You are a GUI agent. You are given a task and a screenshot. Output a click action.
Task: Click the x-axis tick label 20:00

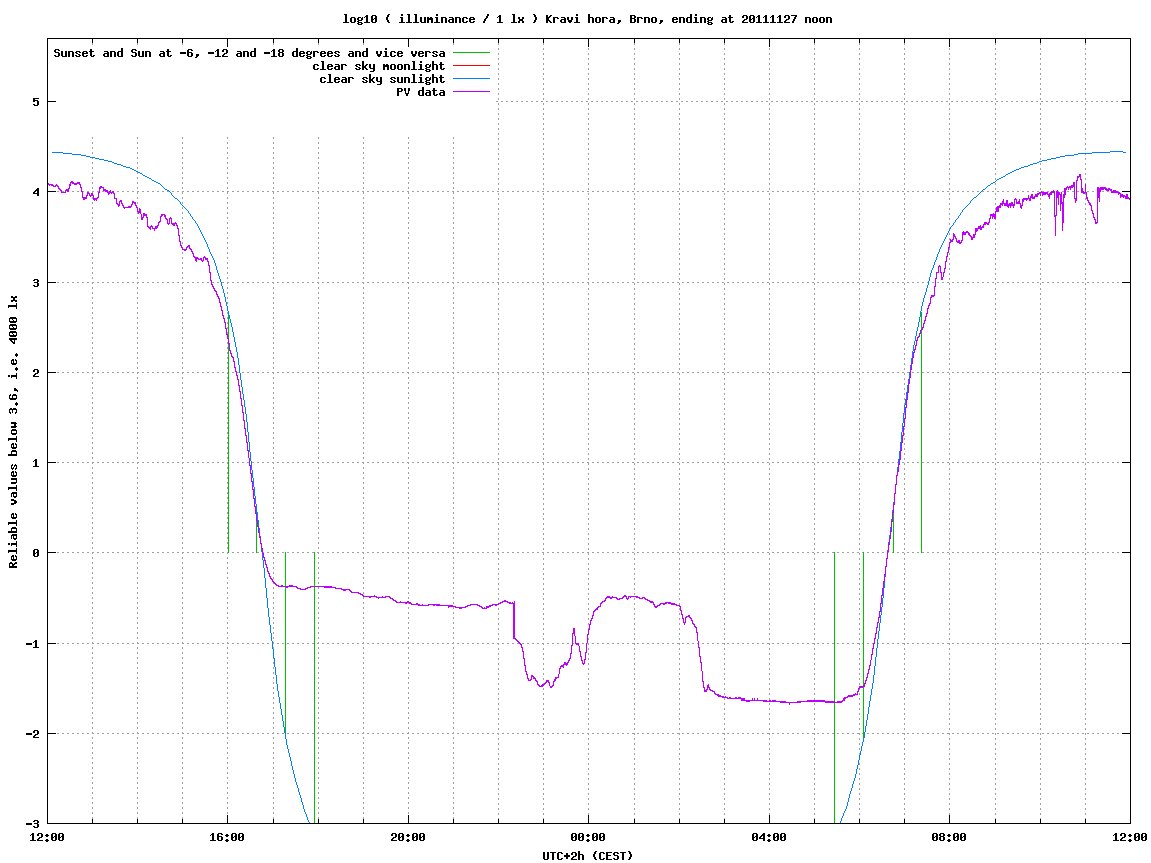point(408,837)
